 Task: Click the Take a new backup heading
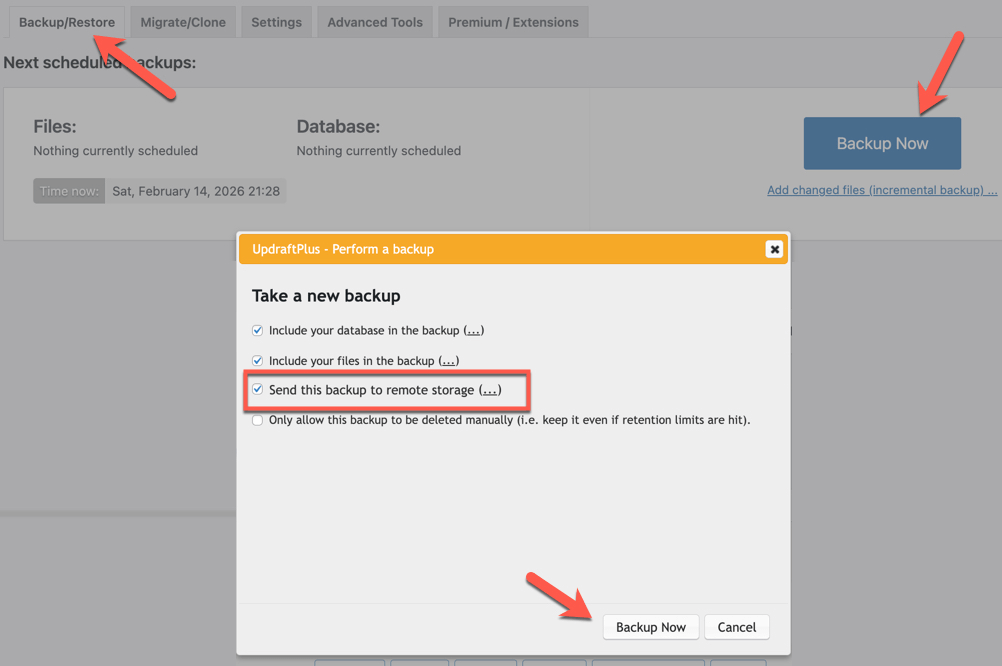326,296
